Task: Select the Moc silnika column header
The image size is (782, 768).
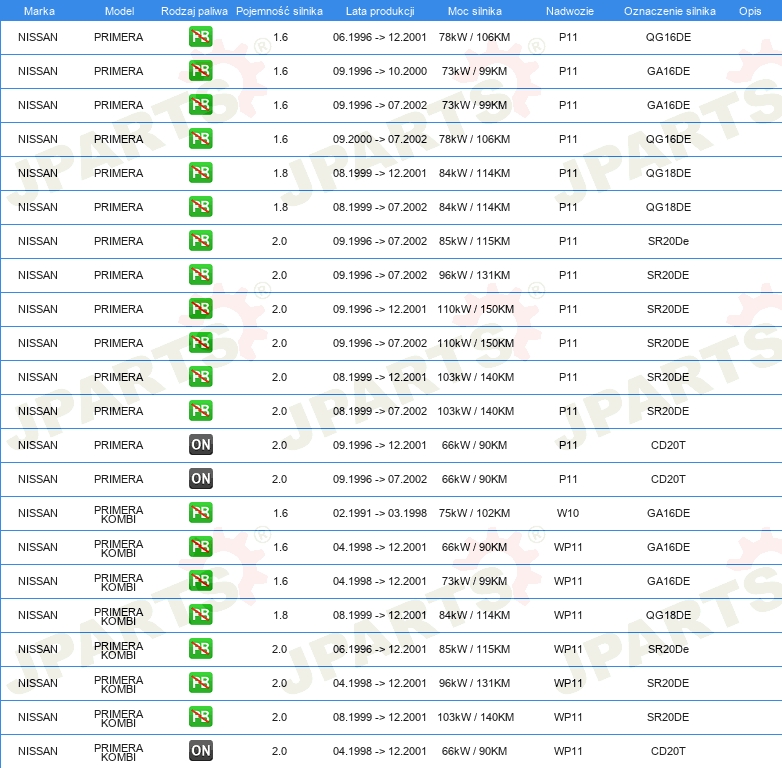Action: (x=474, y=11)
